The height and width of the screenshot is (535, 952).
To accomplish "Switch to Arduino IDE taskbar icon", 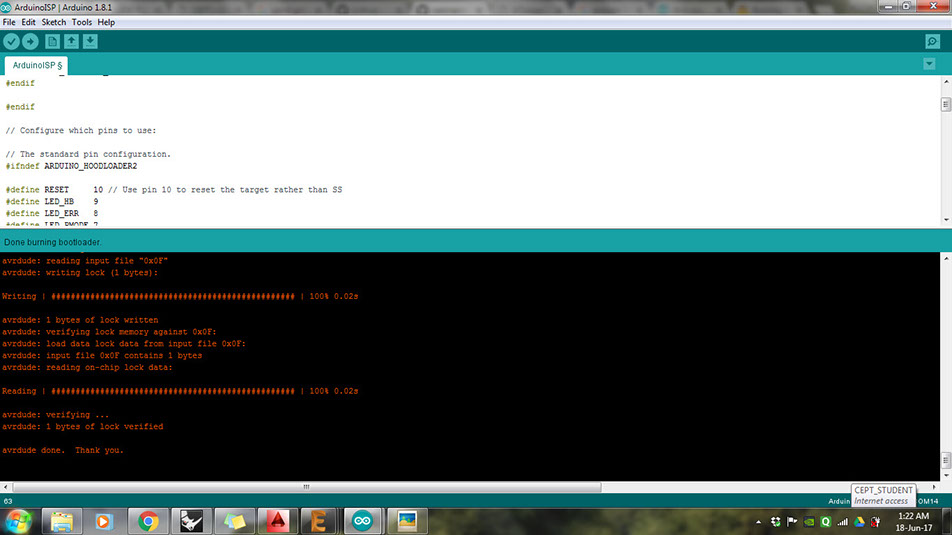I will pyautogui.click(x=363, y=521).
